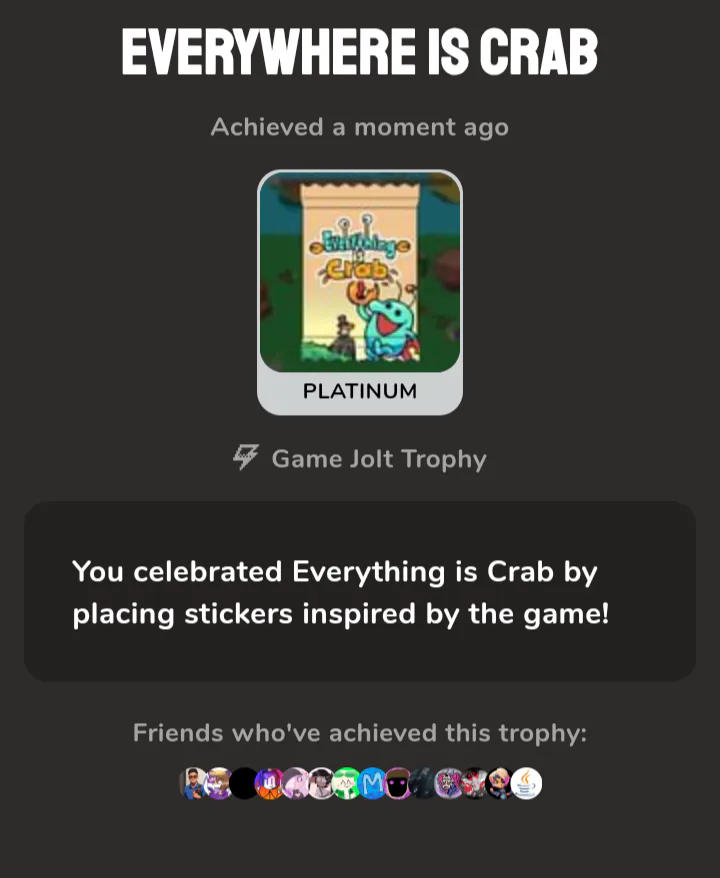Click the Game Jolt Trophy label
Viewport: 720px width, 878px height.
[x=379, y=459]
